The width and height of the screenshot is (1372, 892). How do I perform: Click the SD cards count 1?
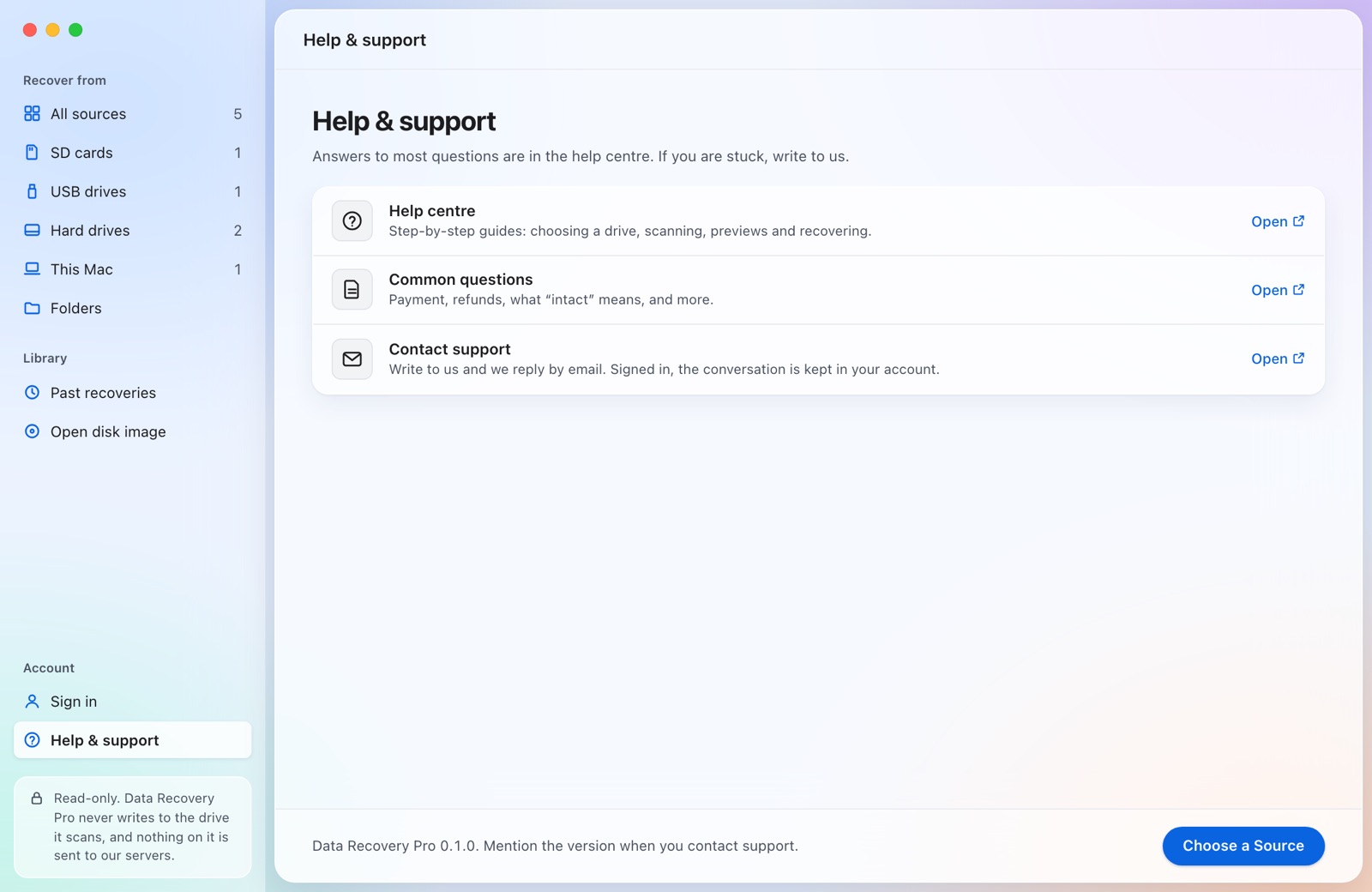click(x=238, y=153)
